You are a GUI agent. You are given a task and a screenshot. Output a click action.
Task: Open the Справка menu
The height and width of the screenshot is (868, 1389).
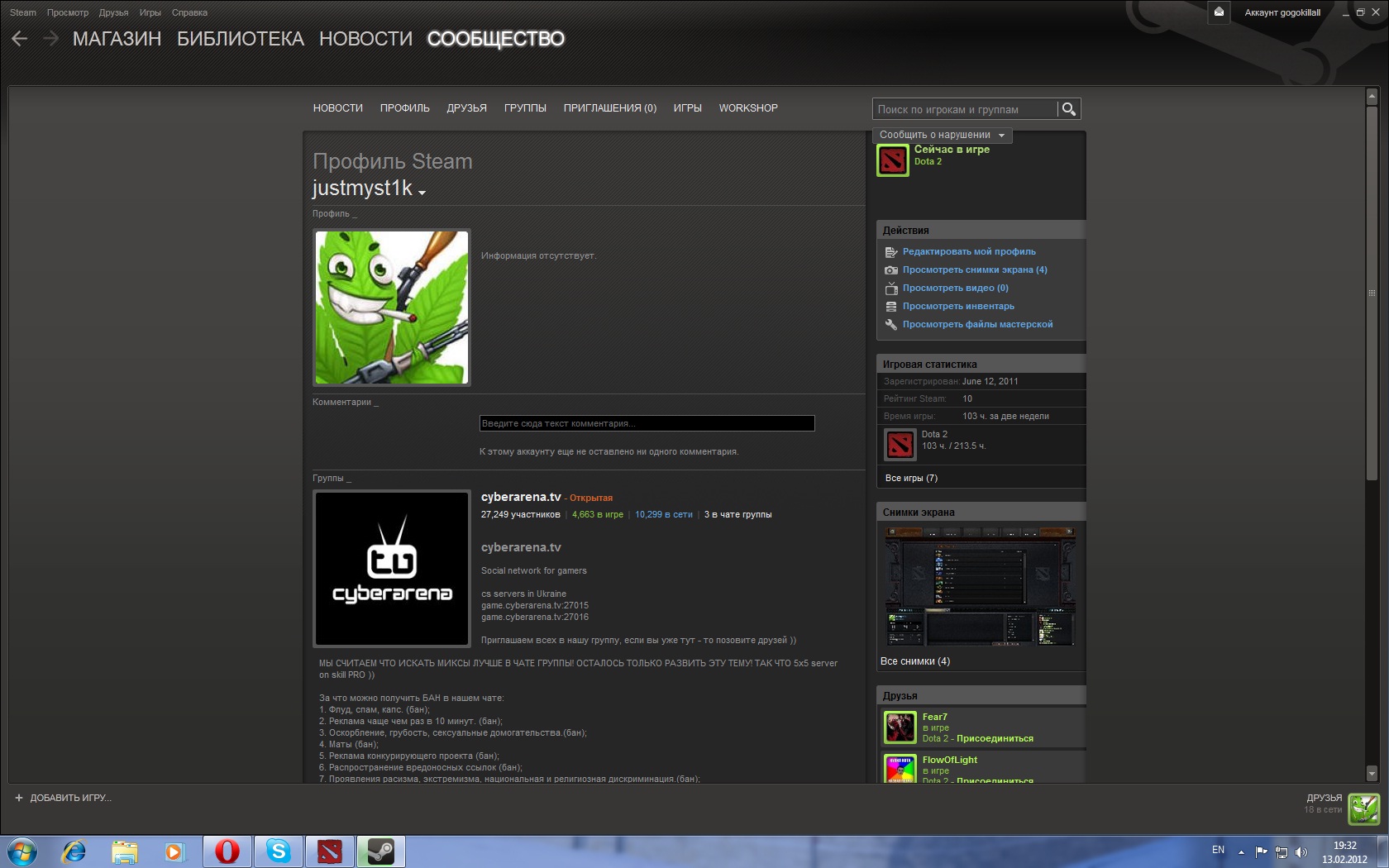pos(190,12)
